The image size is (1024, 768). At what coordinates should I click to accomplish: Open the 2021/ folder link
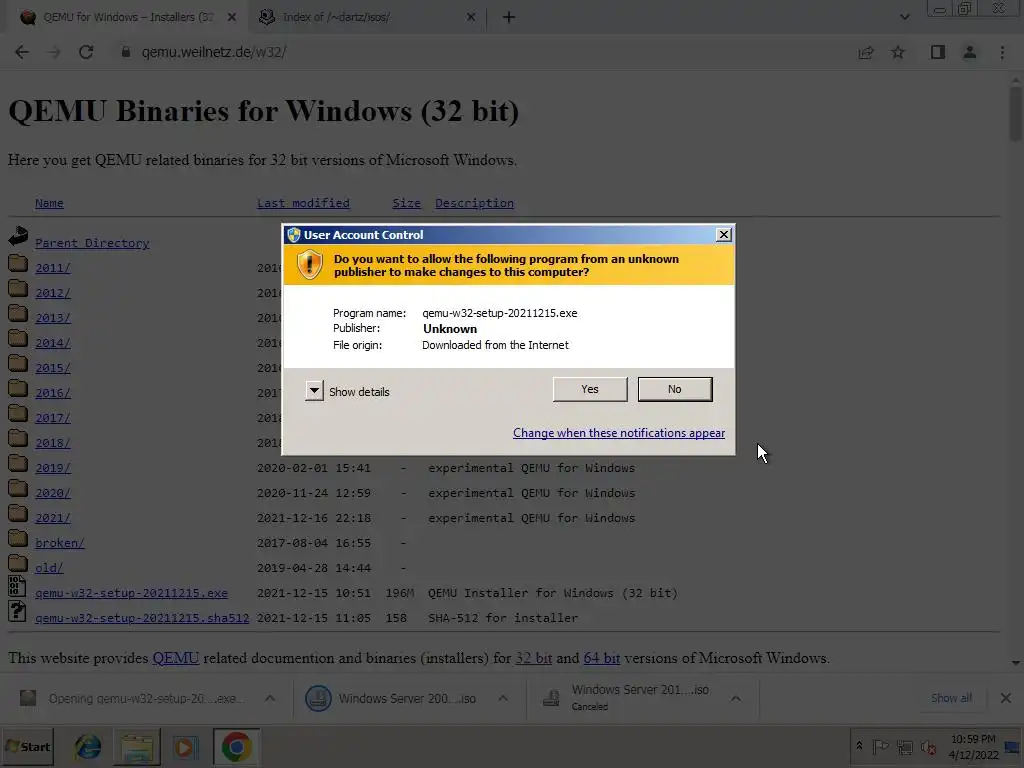[x=52, y=518]
